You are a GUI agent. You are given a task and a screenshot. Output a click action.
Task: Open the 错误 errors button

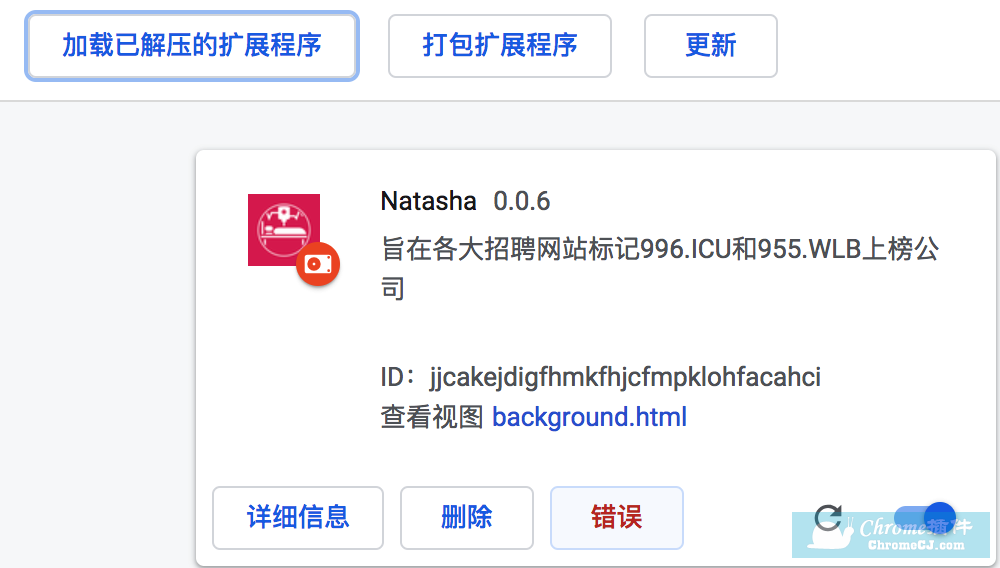click(617, 518)
